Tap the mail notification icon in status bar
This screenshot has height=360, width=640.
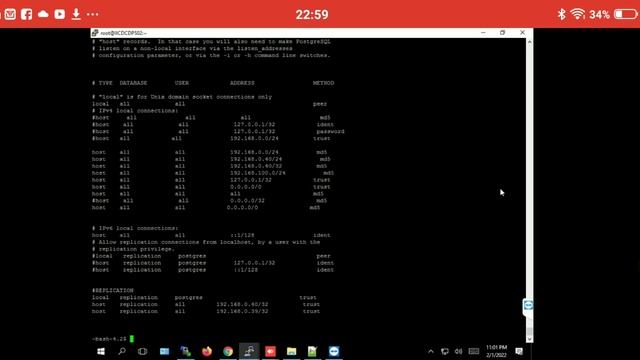[10, 14]
